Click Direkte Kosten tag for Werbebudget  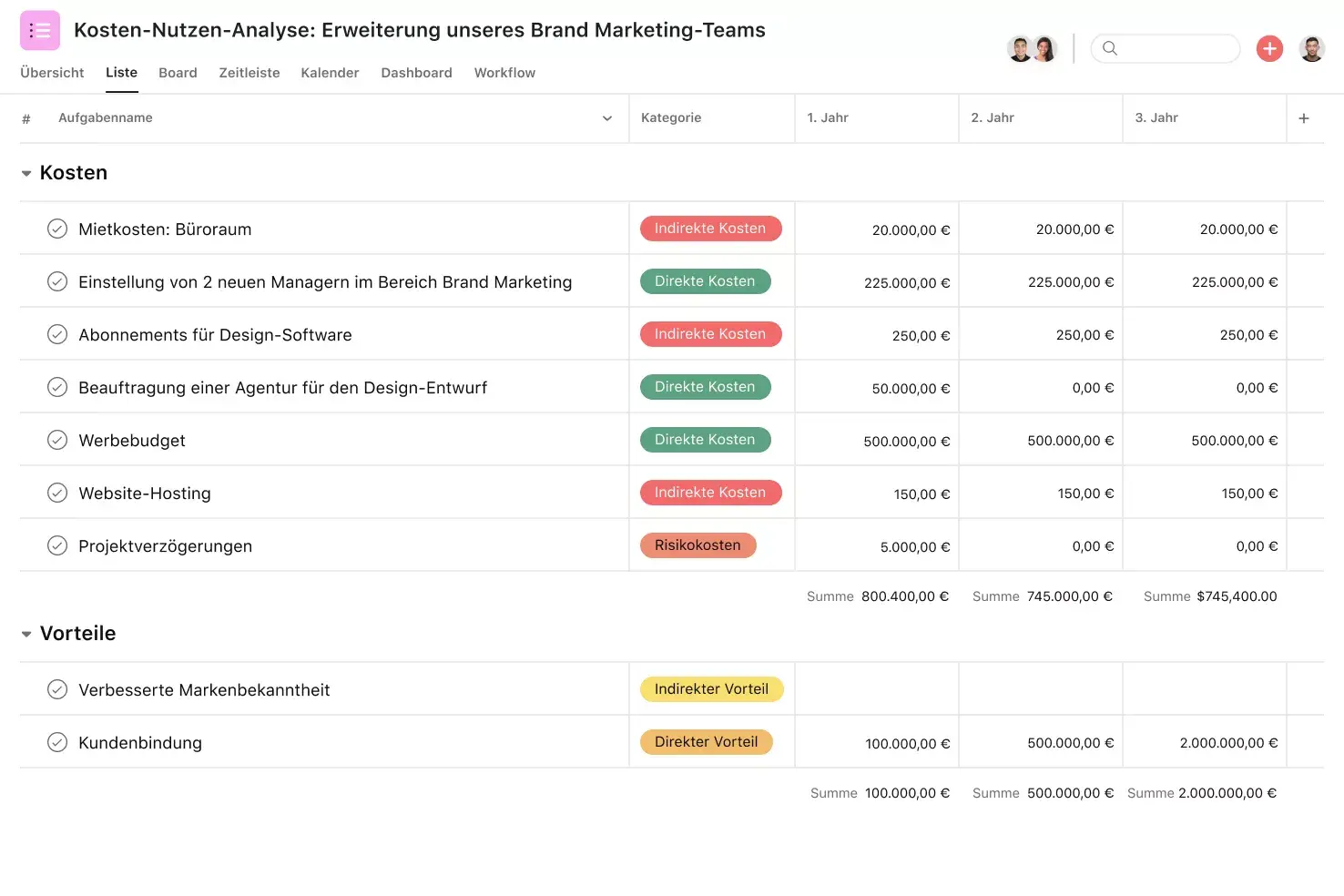705,440
